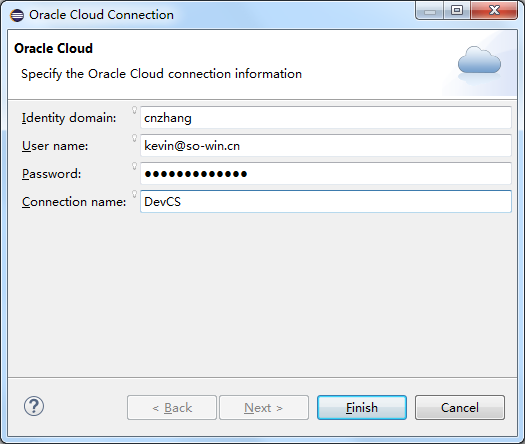Click the Finish button
The image size is (525, 444).
click(x=362, y=408)
